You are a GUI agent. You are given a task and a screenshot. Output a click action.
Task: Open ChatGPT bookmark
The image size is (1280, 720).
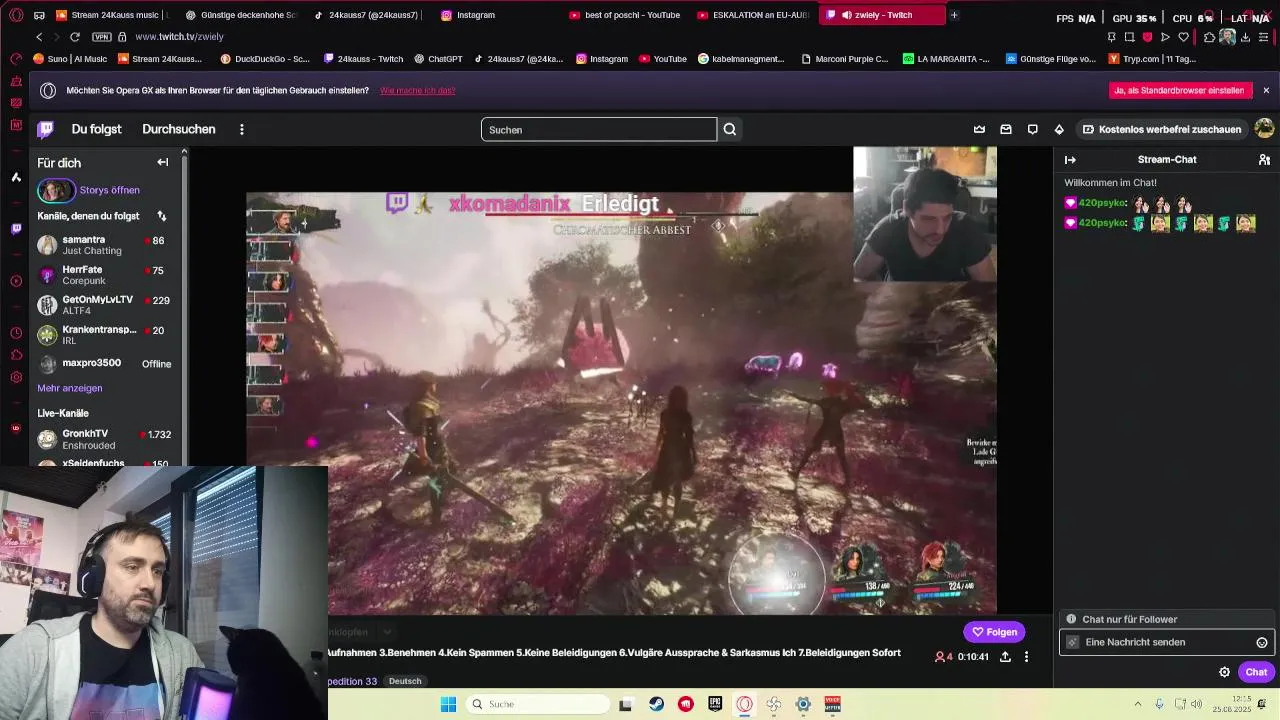coord(437,59)
